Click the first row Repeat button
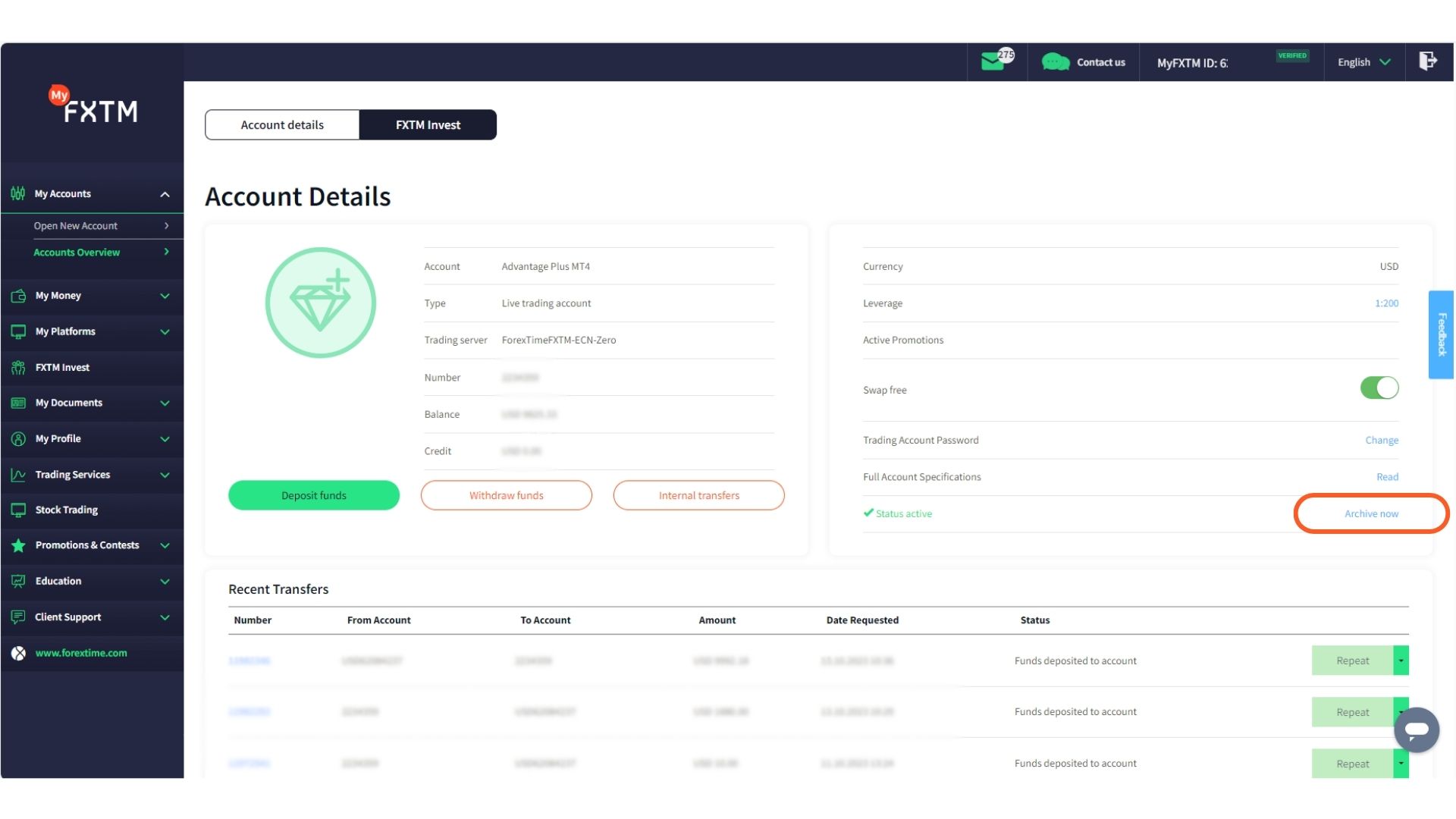The width and height of the screenshot is (1456, 819). [x=1352, y=661]
